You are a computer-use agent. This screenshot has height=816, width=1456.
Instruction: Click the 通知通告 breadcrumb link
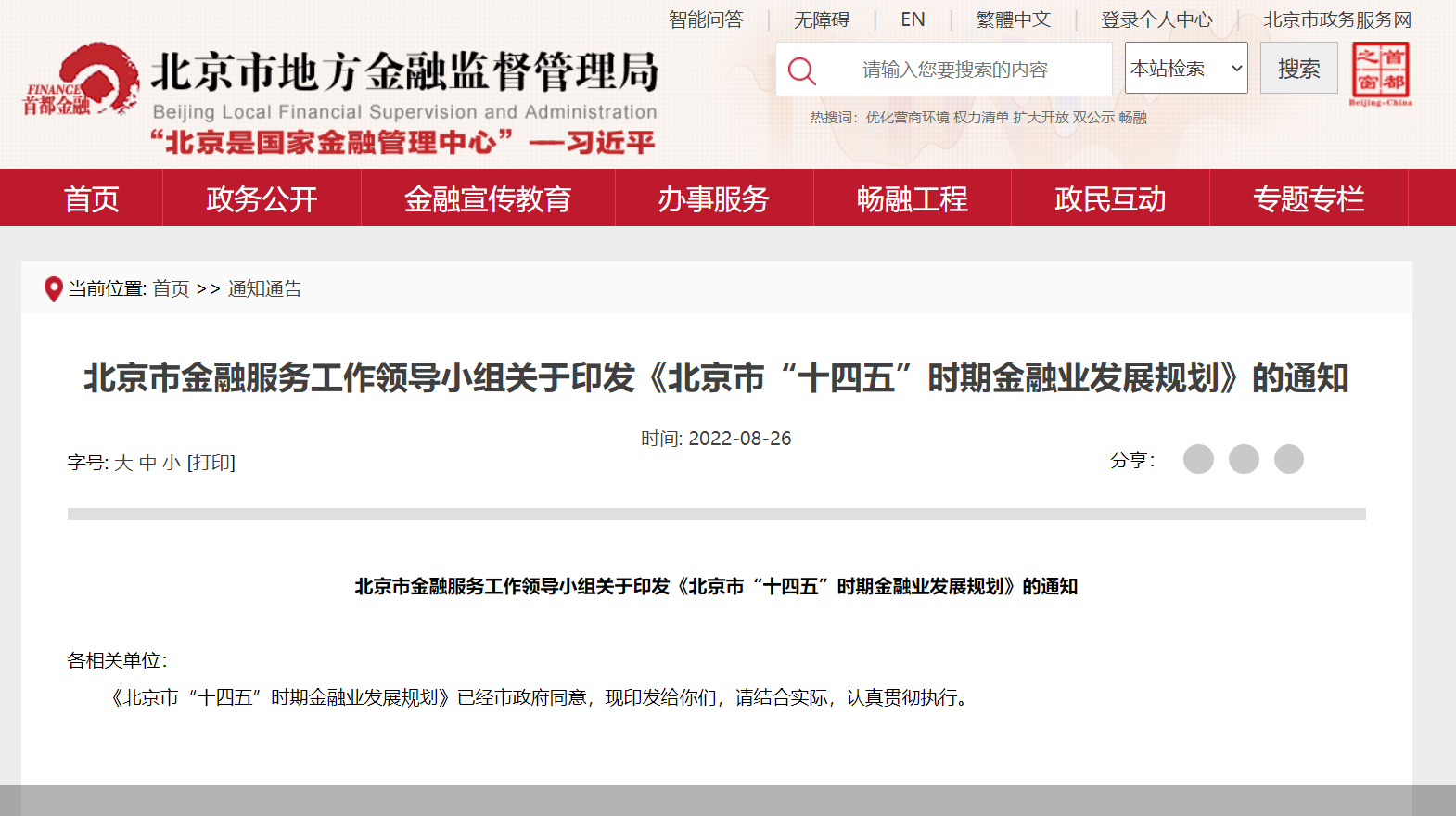[264, 289]
